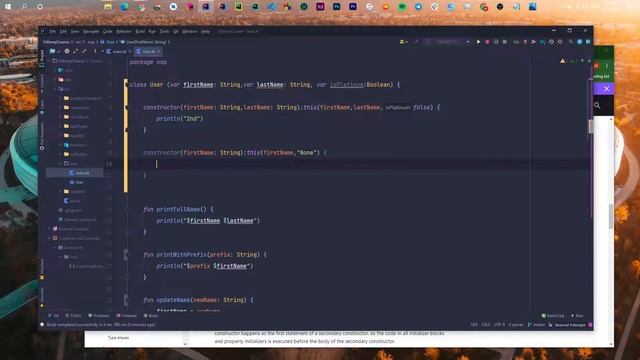Open project panel options menu icon
Viewport: 640px width, 360px height.
click(x=95, y=51)
